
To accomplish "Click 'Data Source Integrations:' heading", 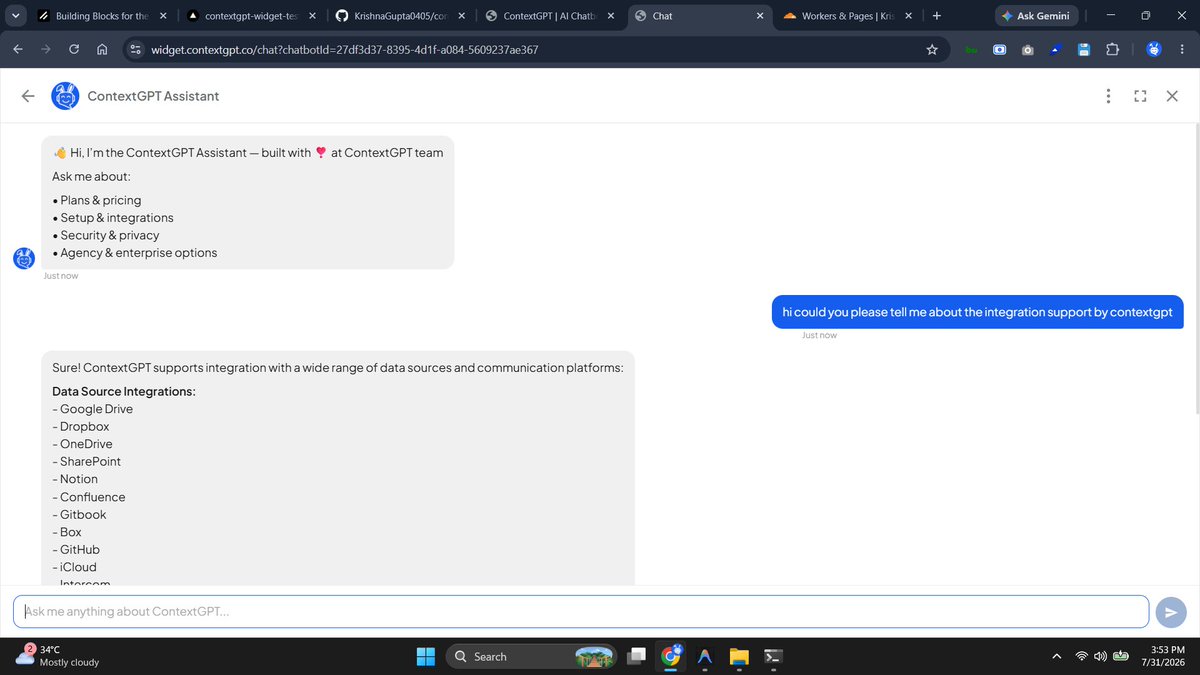I will (x=124, y=391).
